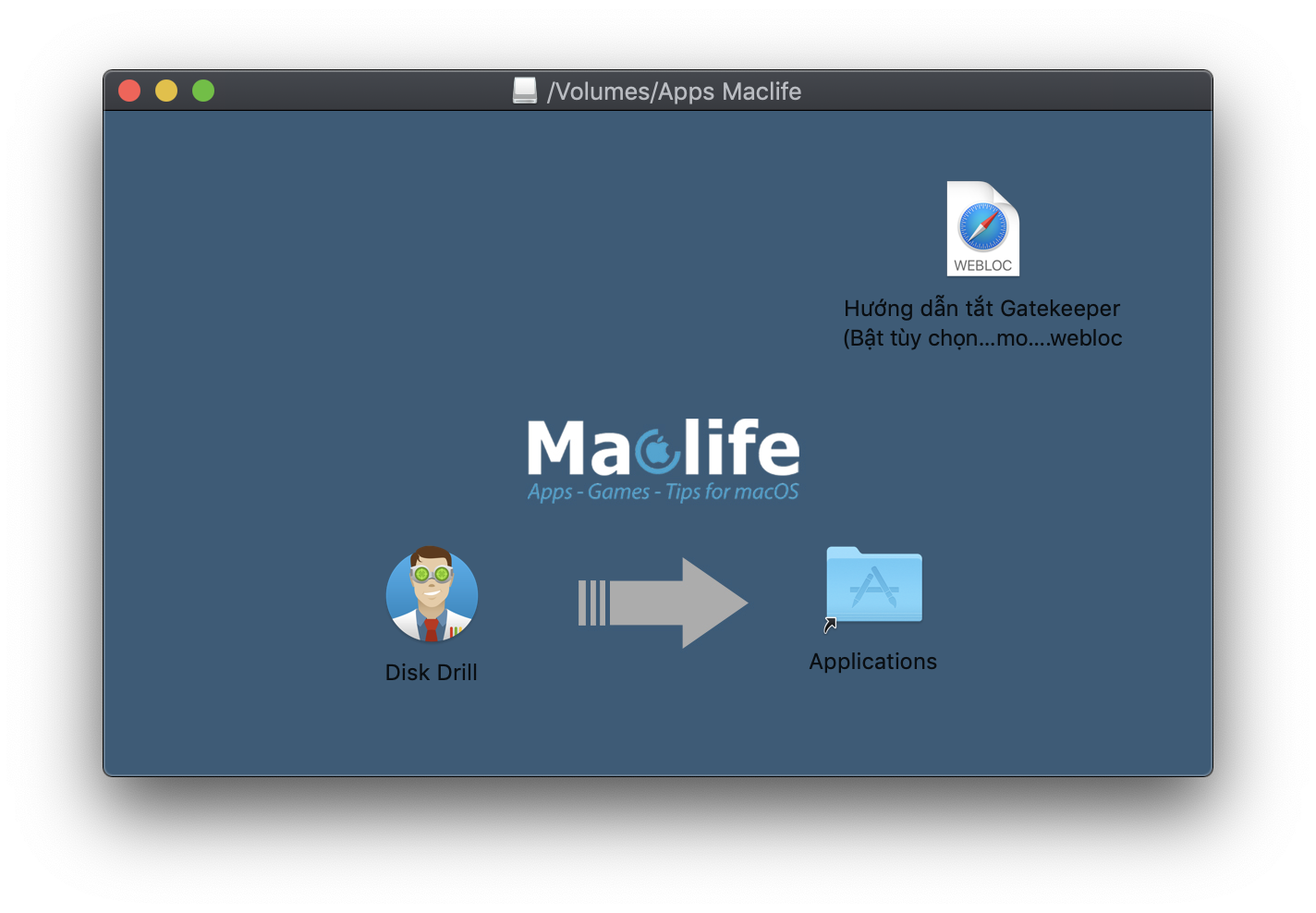1316x913 pixels.
Task: Select the '/Volumes/Apps Maclife' window title
Action: [675, 91]
